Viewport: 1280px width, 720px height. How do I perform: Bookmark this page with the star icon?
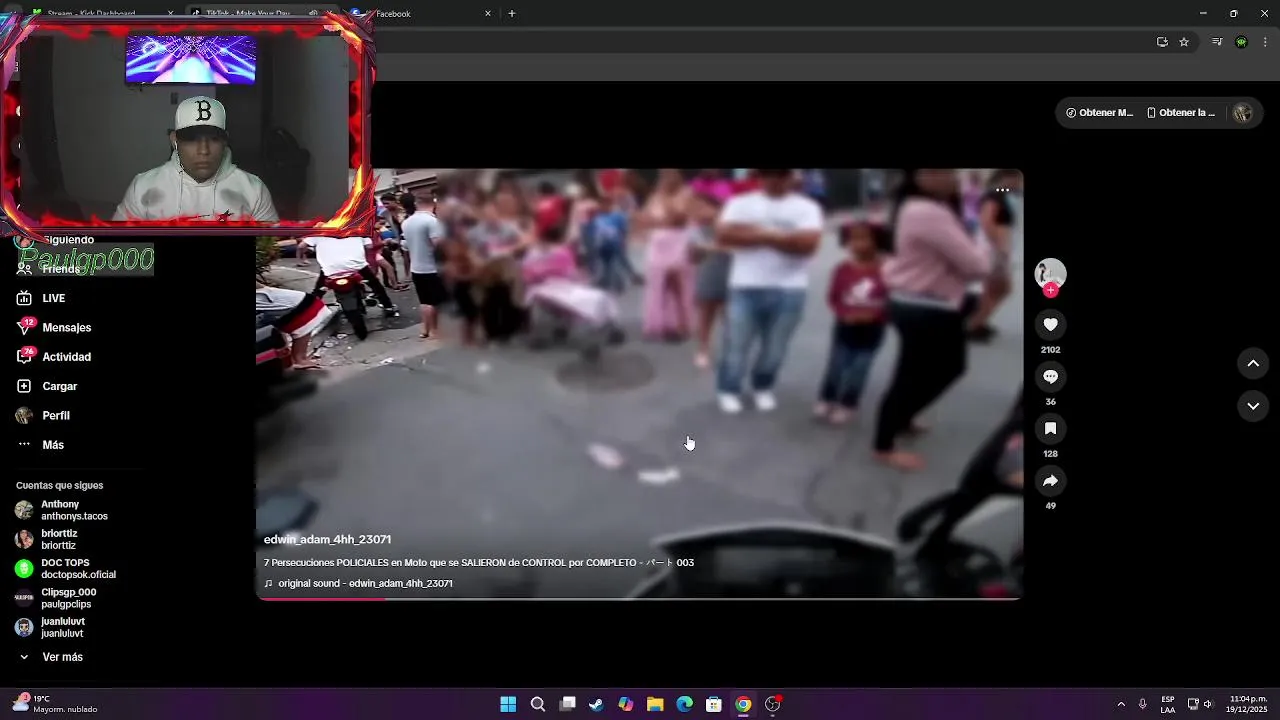coord(1184,42)
